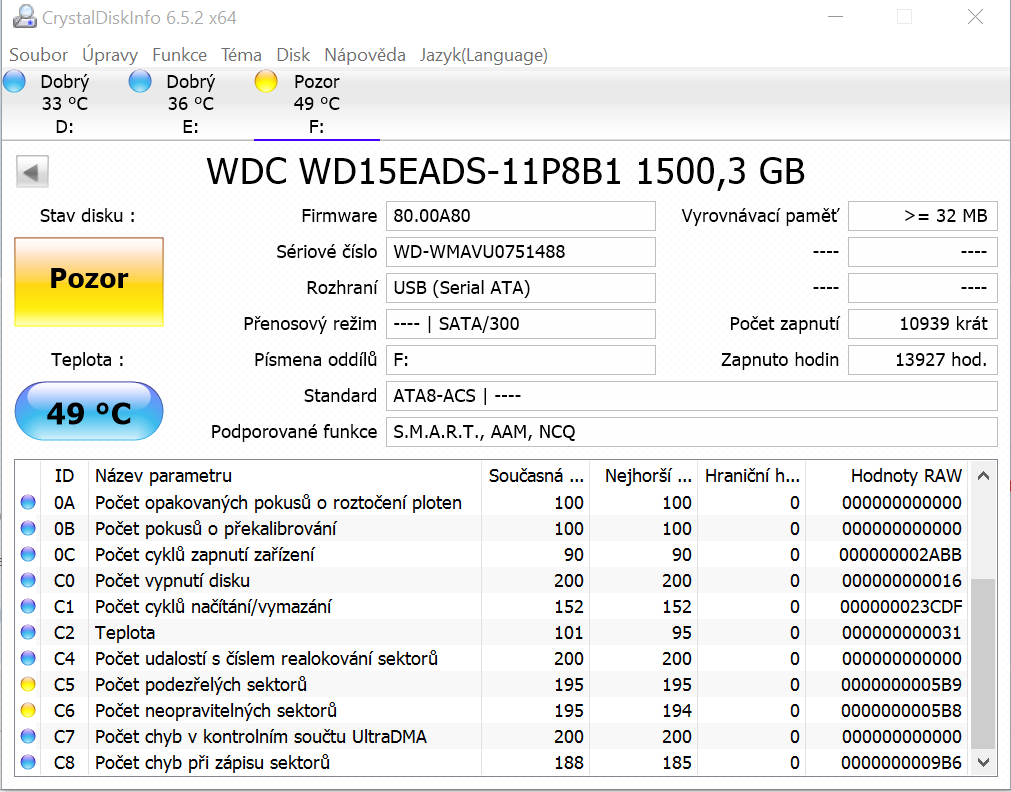Click scroll up arrow of attribute list
Image resolution: width=1011 pixels, height=792 pixels.
(x=983, y=476)
